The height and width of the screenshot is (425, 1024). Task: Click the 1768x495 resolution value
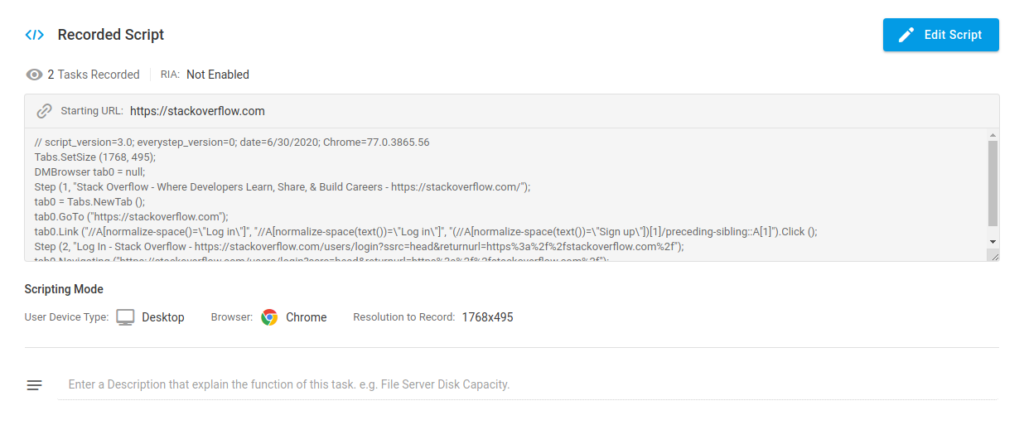click(487, 317)
